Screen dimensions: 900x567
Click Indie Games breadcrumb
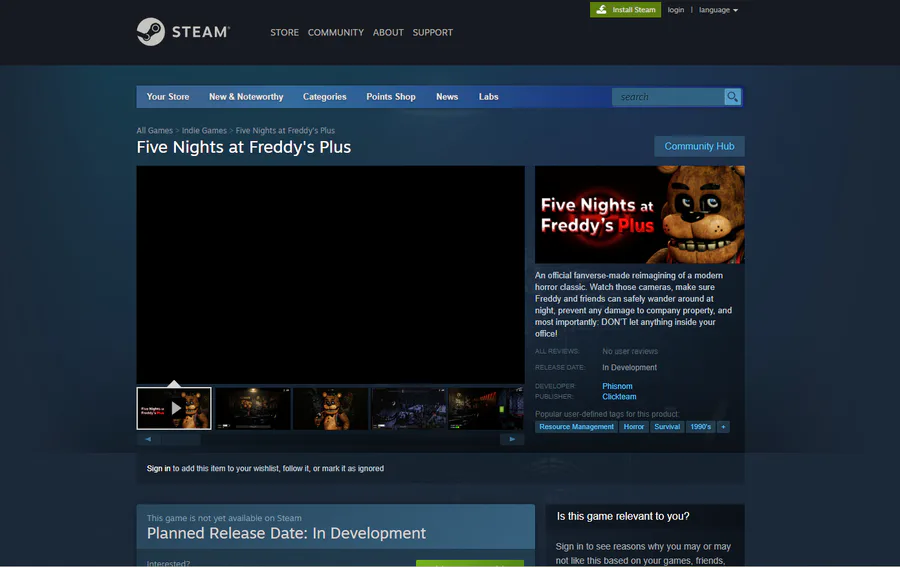(204, 131)
